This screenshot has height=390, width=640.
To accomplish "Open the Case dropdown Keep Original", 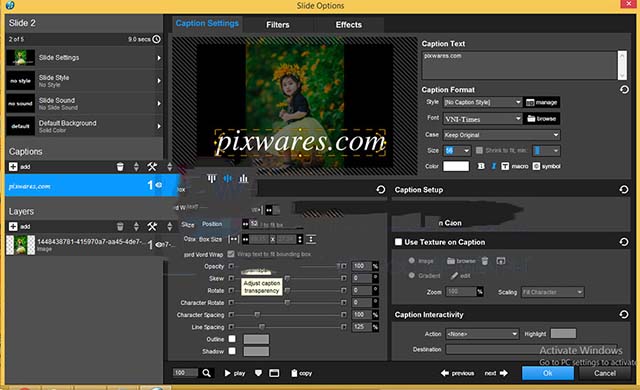I will (x=502, y=135).
